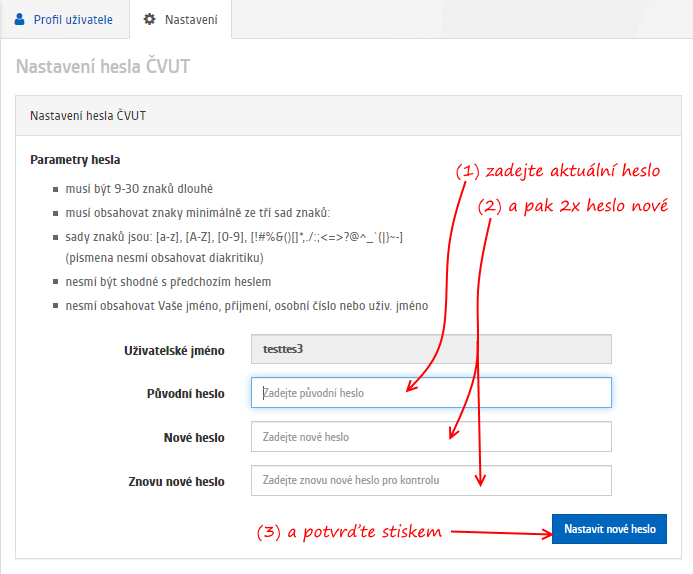This screenshot has height=574, width=693.
Task: Click the disabled Uživatelské jméno field testtes3
Action: tap(431, 349)
